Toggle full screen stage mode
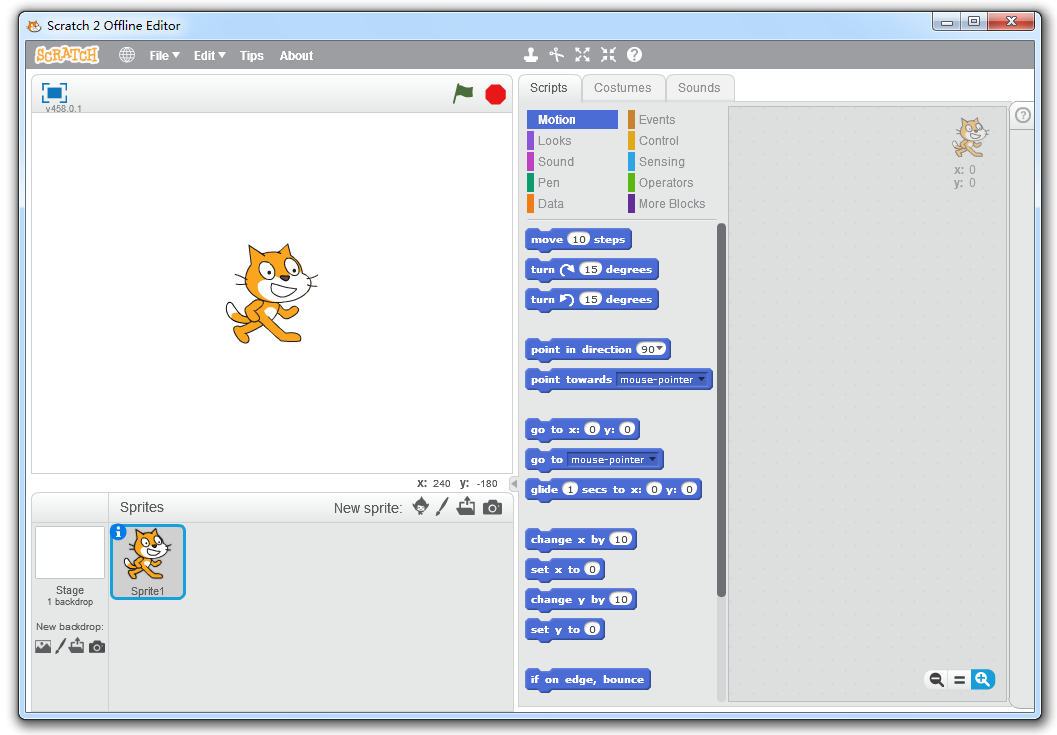The height and width of the screenshot is (735, 1057). [x=54, y=93]
